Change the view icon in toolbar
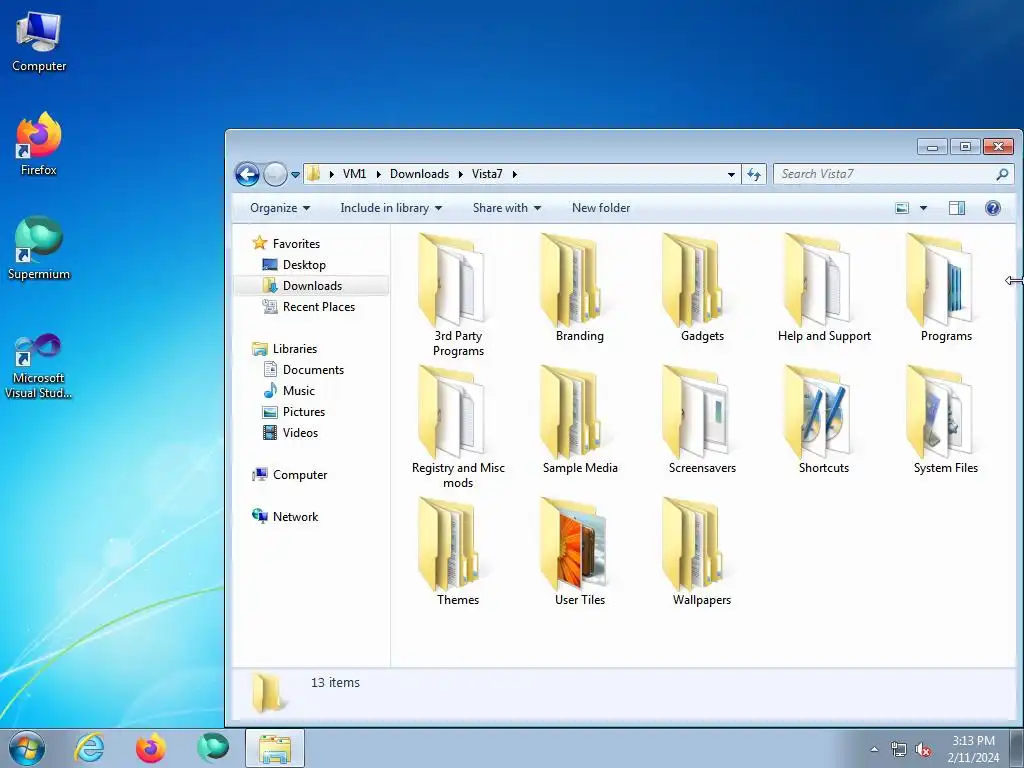Image resolution: width=1024 pixels, height=768 pixels. 902,208
